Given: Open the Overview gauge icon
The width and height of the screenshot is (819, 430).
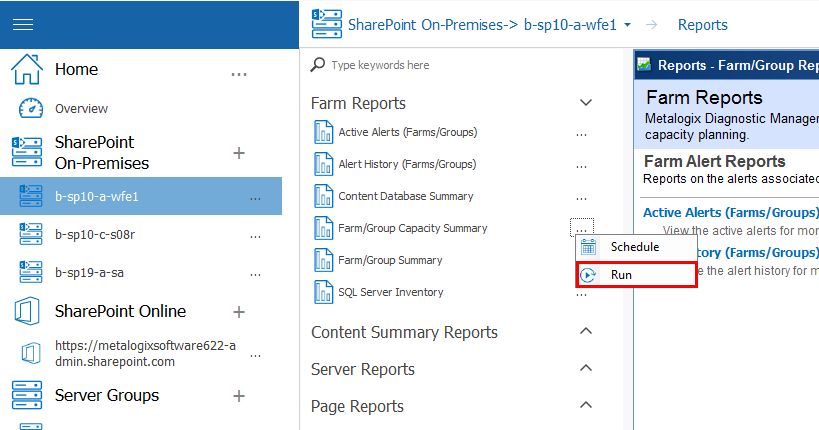Looking at the screenshot, I should coord(31,108).
